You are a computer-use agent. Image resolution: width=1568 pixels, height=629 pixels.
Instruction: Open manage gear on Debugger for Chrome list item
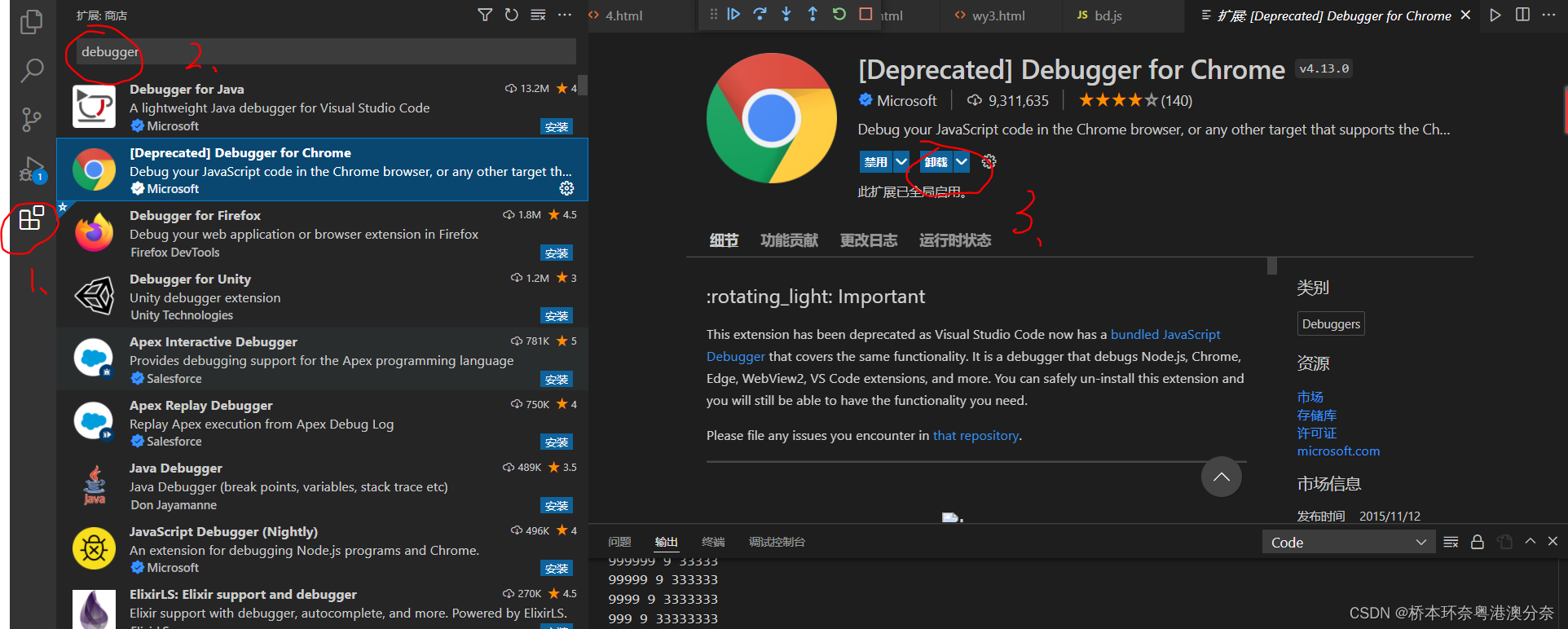566,188
